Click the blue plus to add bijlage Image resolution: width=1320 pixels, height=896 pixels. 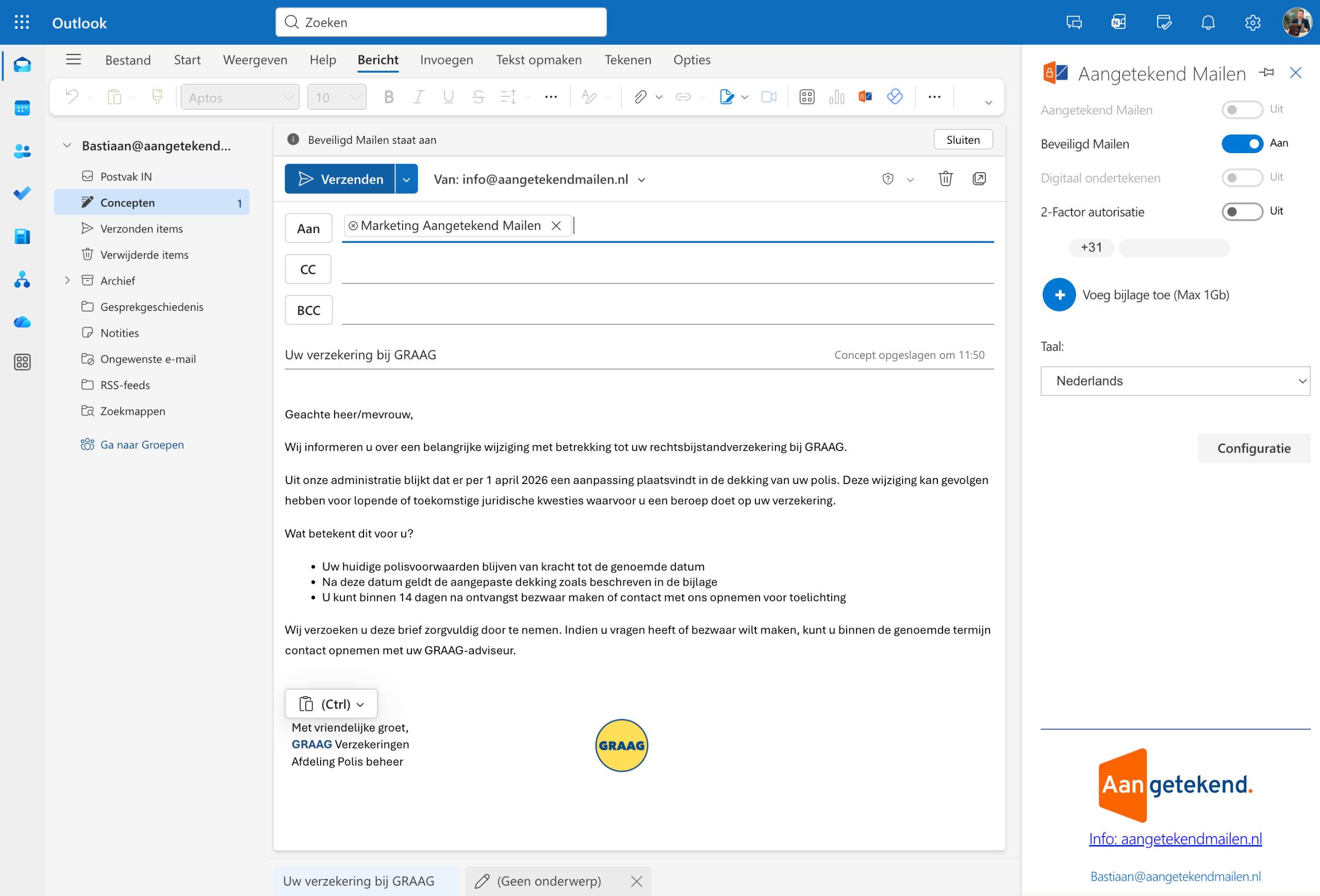[1059, 295]
